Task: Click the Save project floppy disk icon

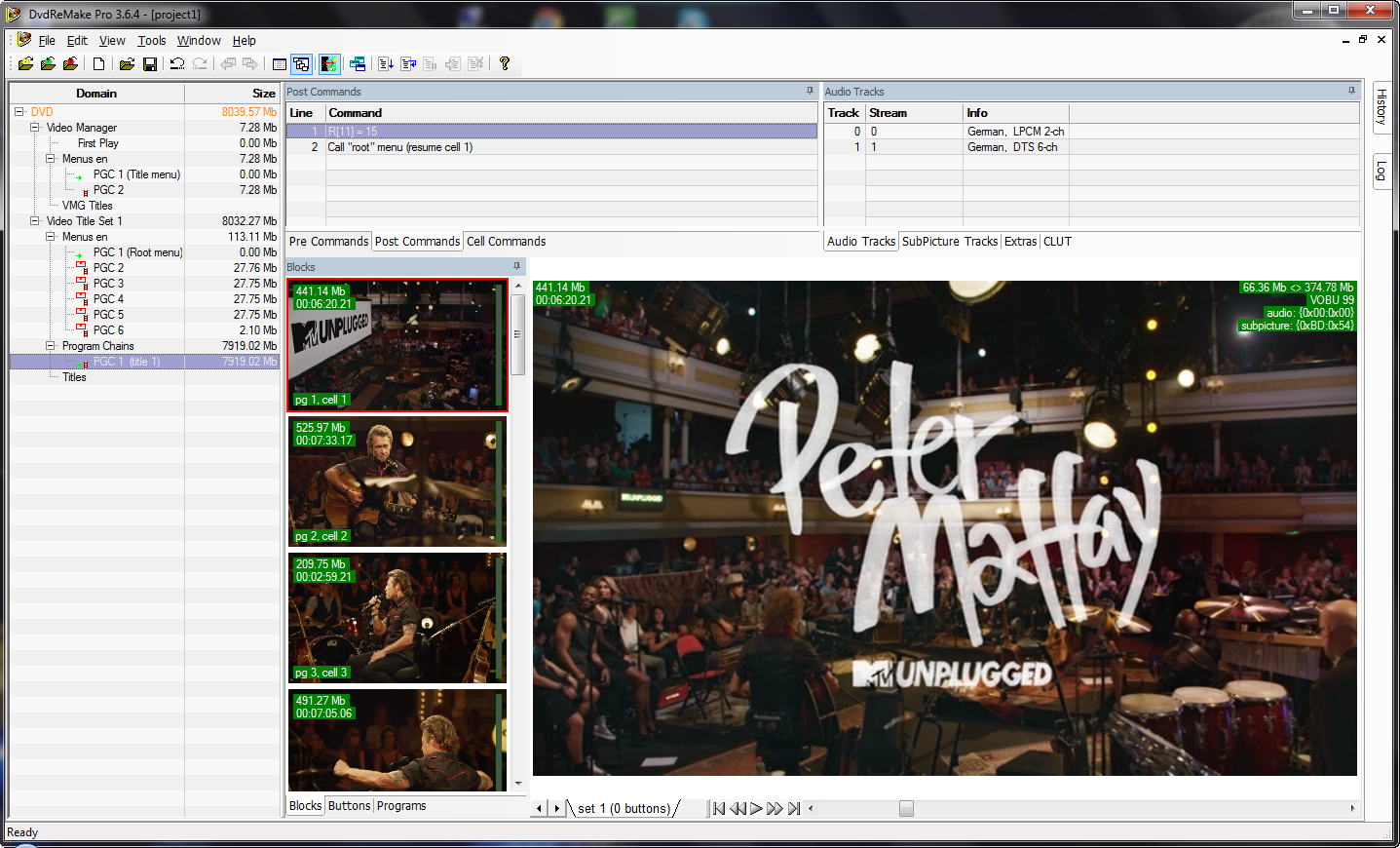Action: click(150, 64)
